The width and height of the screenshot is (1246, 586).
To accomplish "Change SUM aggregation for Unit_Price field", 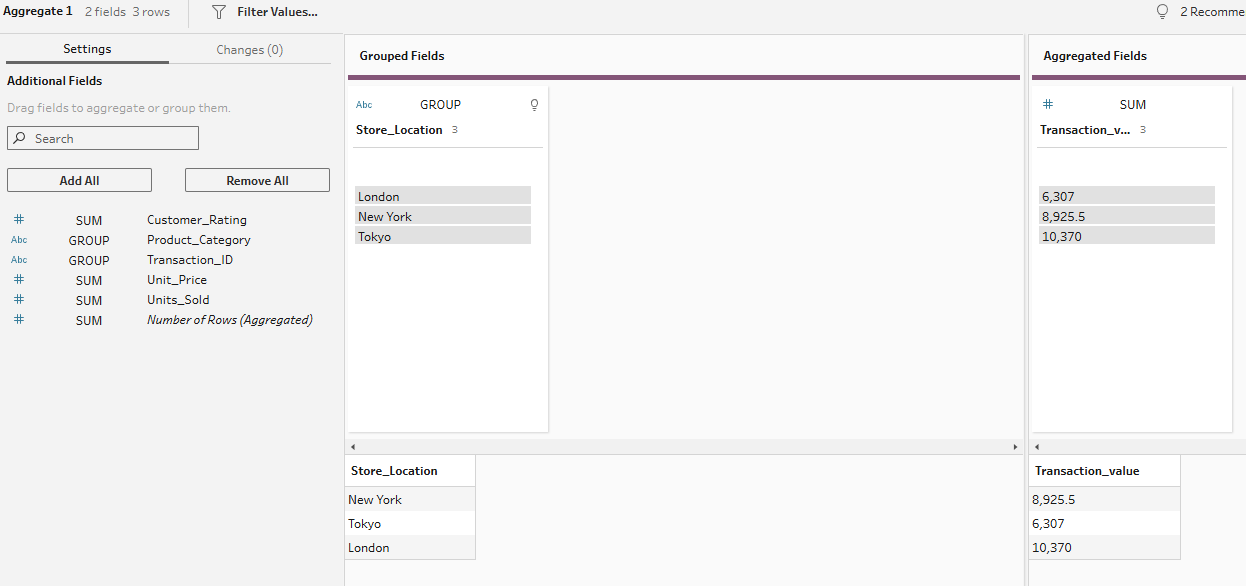I will pyautogui.click(x=89, y=281).
